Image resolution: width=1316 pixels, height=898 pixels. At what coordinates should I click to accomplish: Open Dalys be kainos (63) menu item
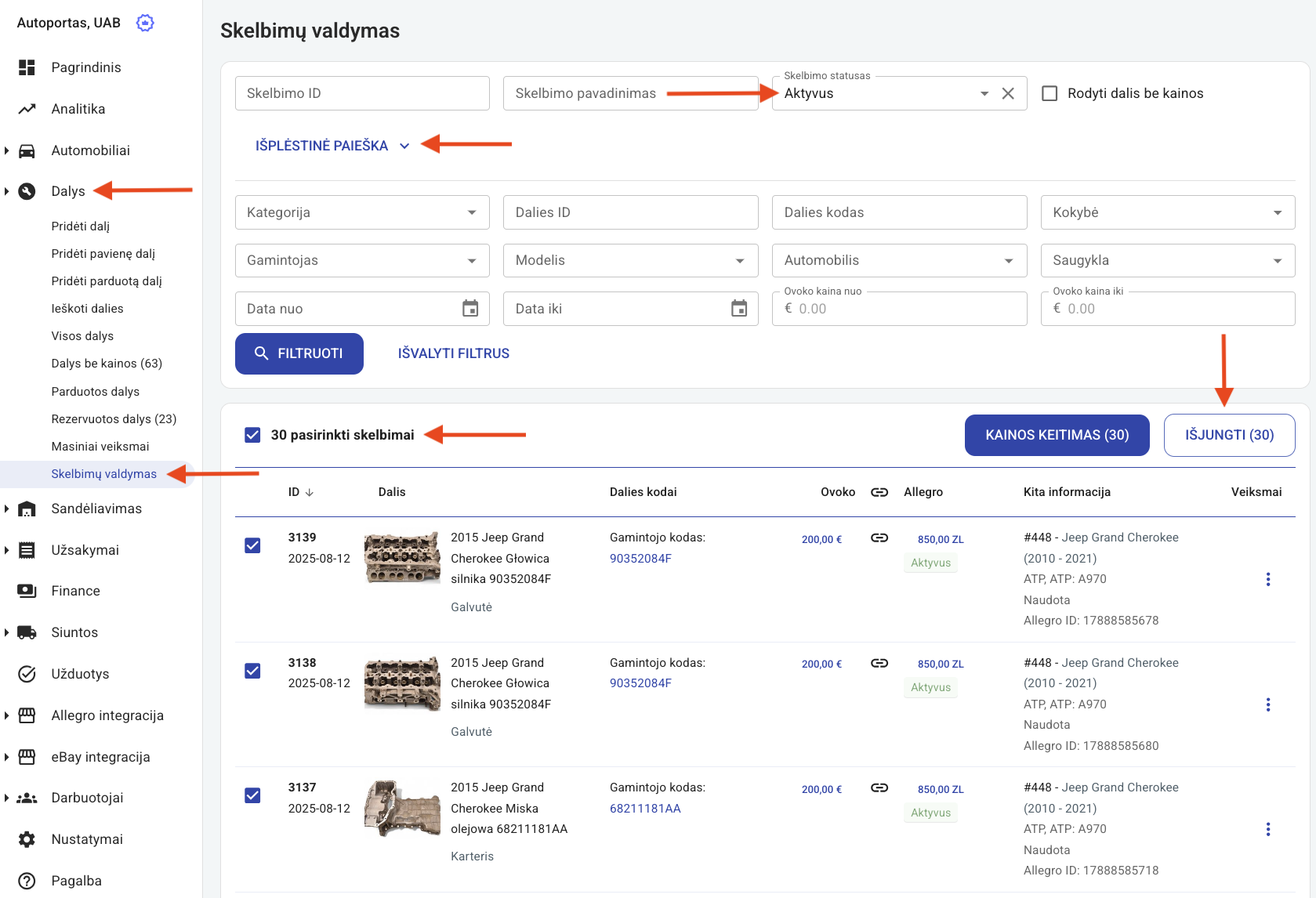coord(107,364)
